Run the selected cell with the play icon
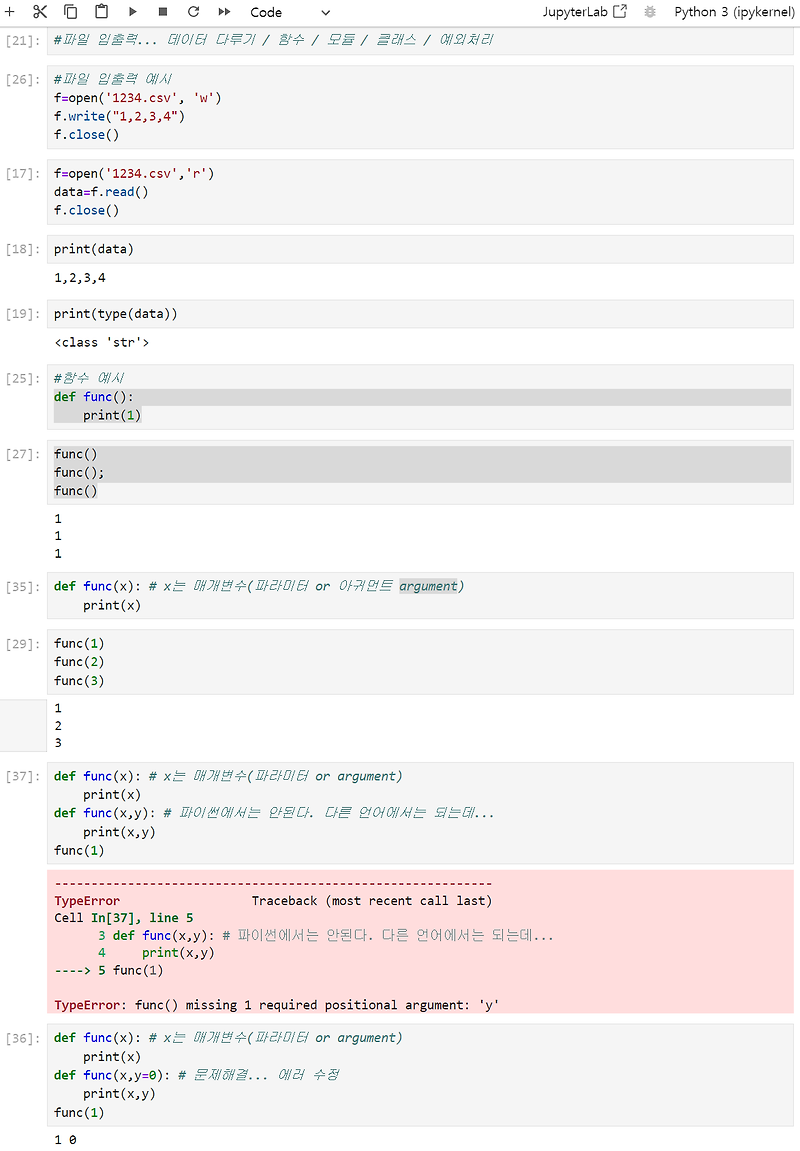Viewport: 800px width, 1151px height. [x=132, y=11]
